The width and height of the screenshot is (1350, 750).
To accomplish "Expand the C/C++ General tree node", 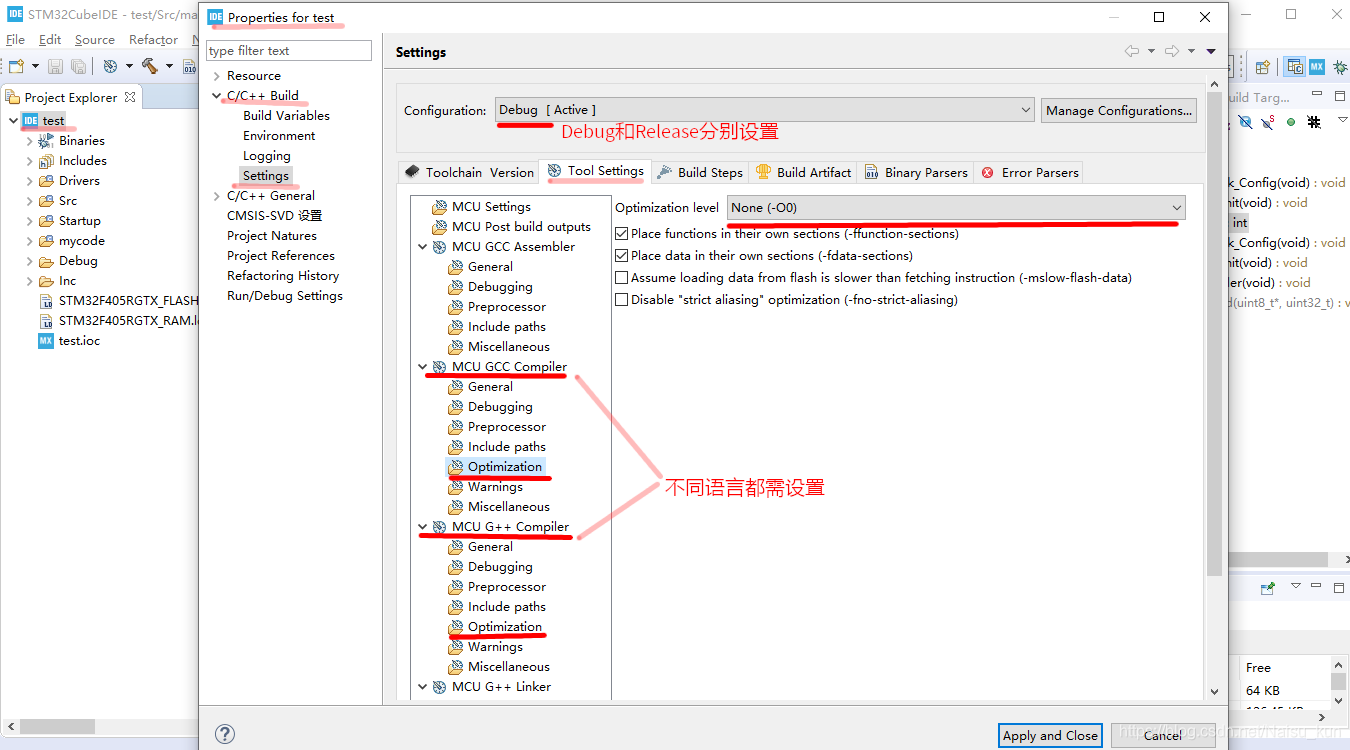I will (x=216, y=196).
